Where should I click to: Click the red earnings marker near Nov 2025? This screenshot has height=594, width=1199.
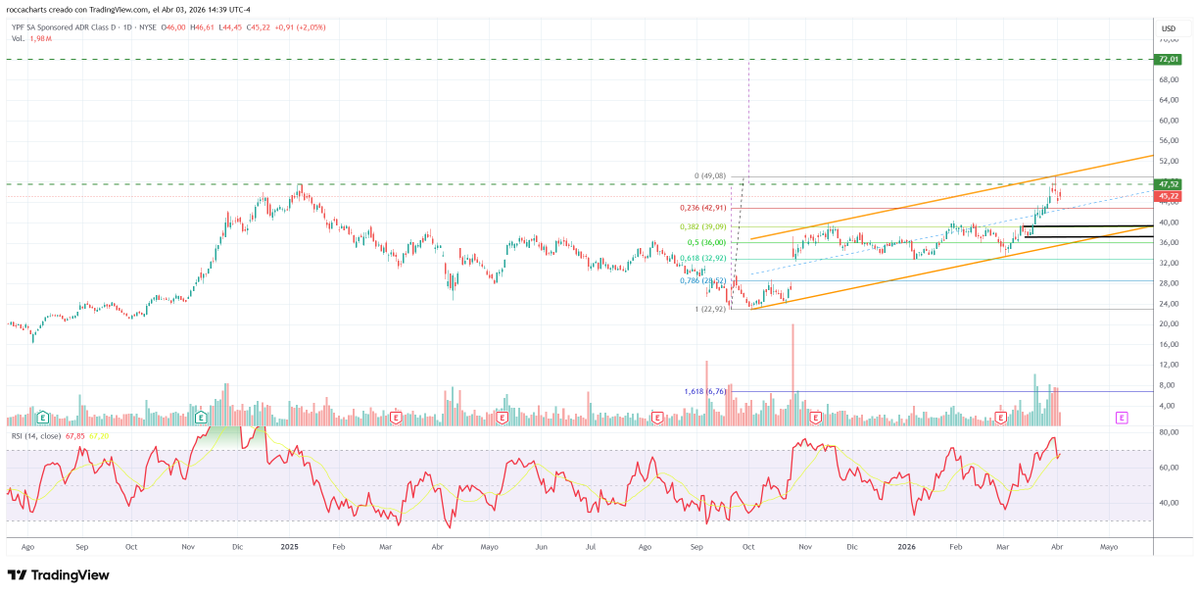point(816,417)
